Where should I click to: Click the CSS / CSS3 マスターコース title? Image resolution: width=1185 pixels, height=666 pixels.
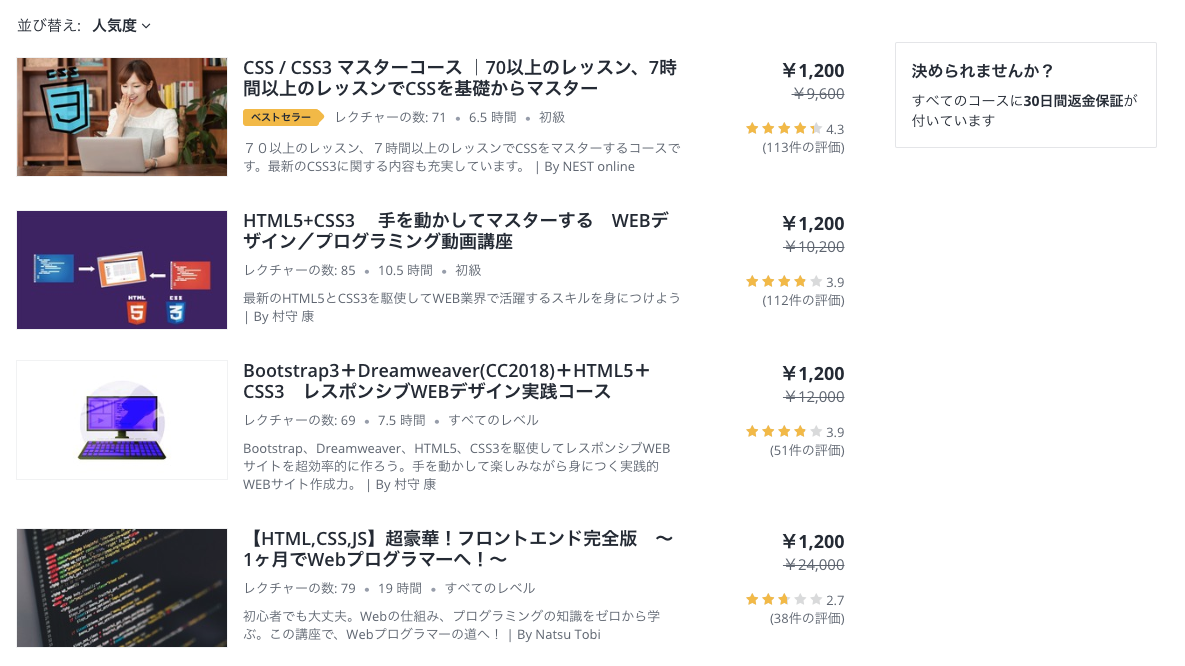pyautogui.click(x=459, y=78)
